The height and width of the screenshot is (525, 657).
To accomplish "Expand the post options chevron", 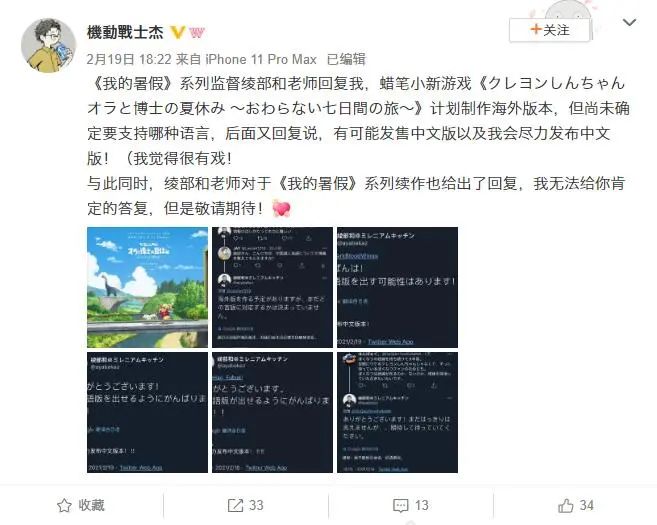I will [629, 22].
